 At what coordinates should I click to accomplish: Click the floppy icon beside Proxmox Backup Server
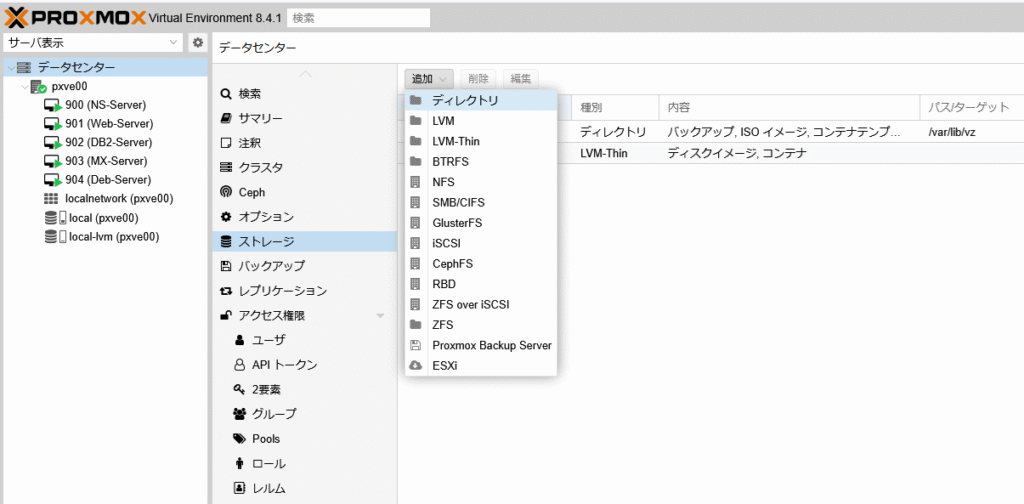[x=415, y=345]
